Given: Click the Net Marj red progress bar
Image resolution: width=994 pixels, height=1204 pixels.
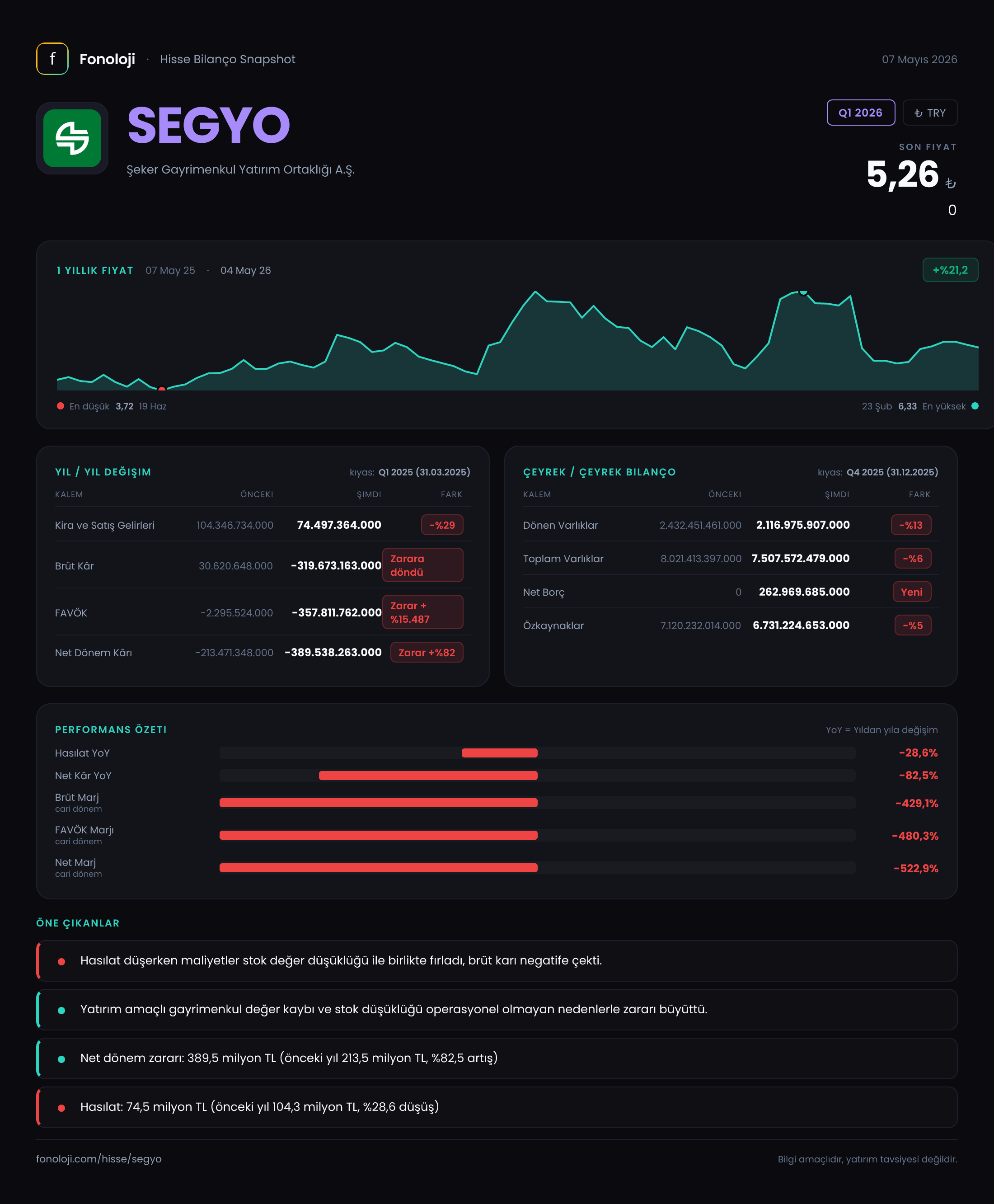Looking at the screenshot, I should (379, 868).
